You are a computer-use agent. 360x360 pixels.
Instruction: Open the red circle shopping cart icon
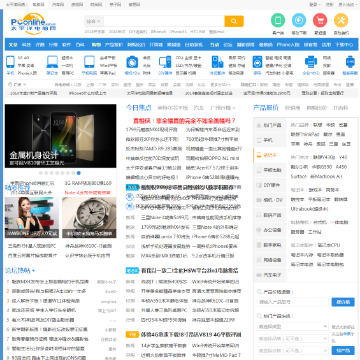point(320,20)
